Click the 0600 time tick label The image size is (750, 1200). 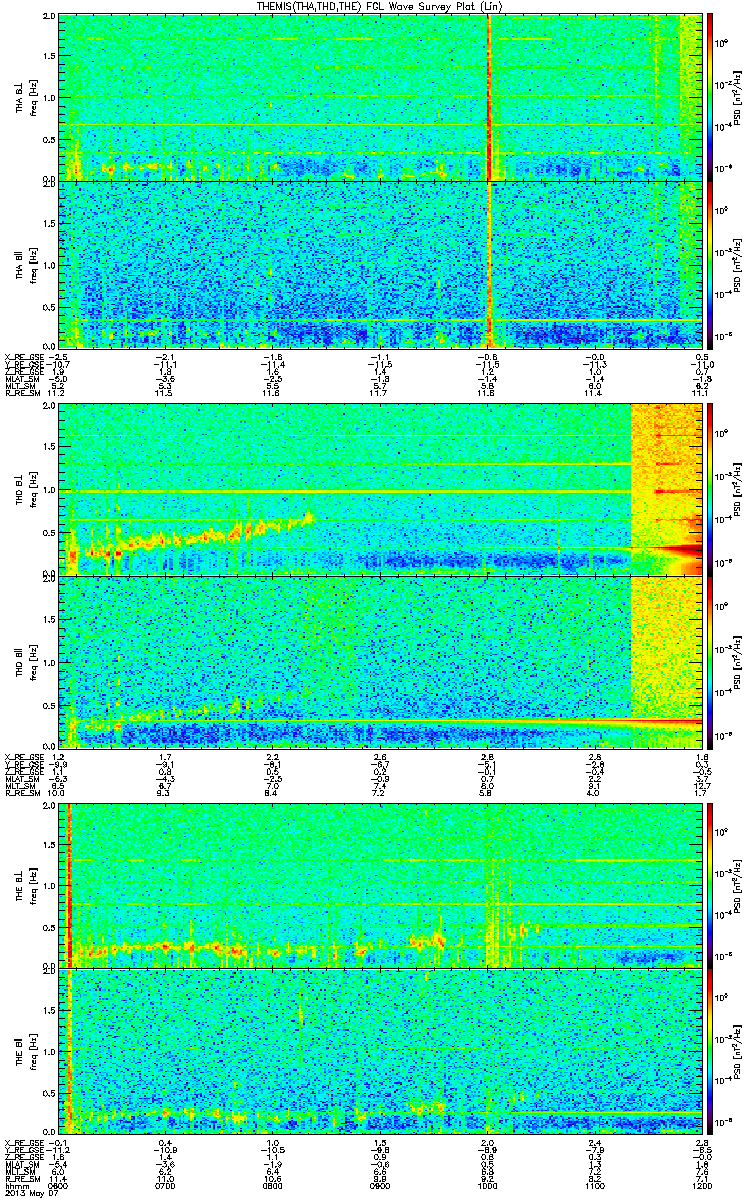tap(59, 1186)
